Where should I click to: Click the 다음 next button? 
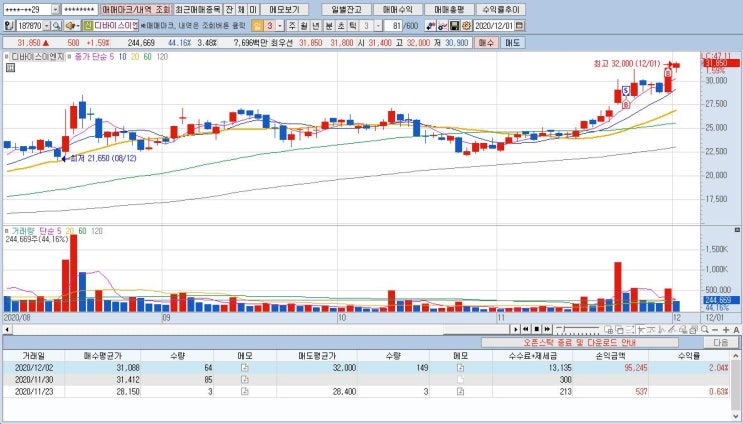(721, 342)
